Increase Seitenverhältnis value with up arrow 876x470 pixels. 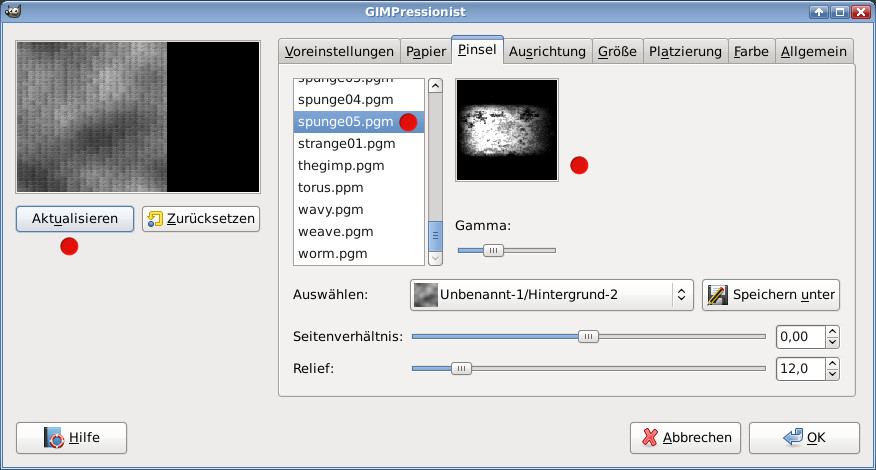(832, 331)
